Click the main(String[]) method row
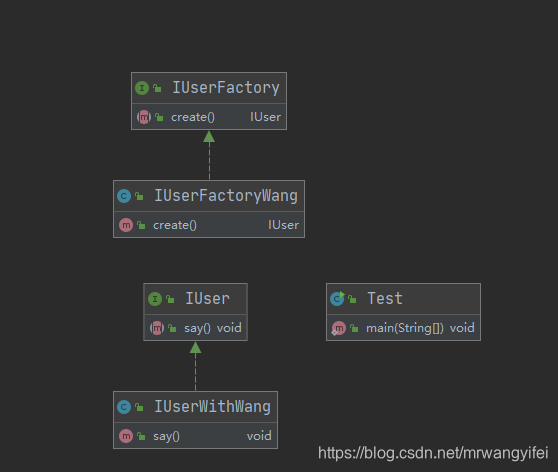558x472 pixels. [x=403, y=328]
